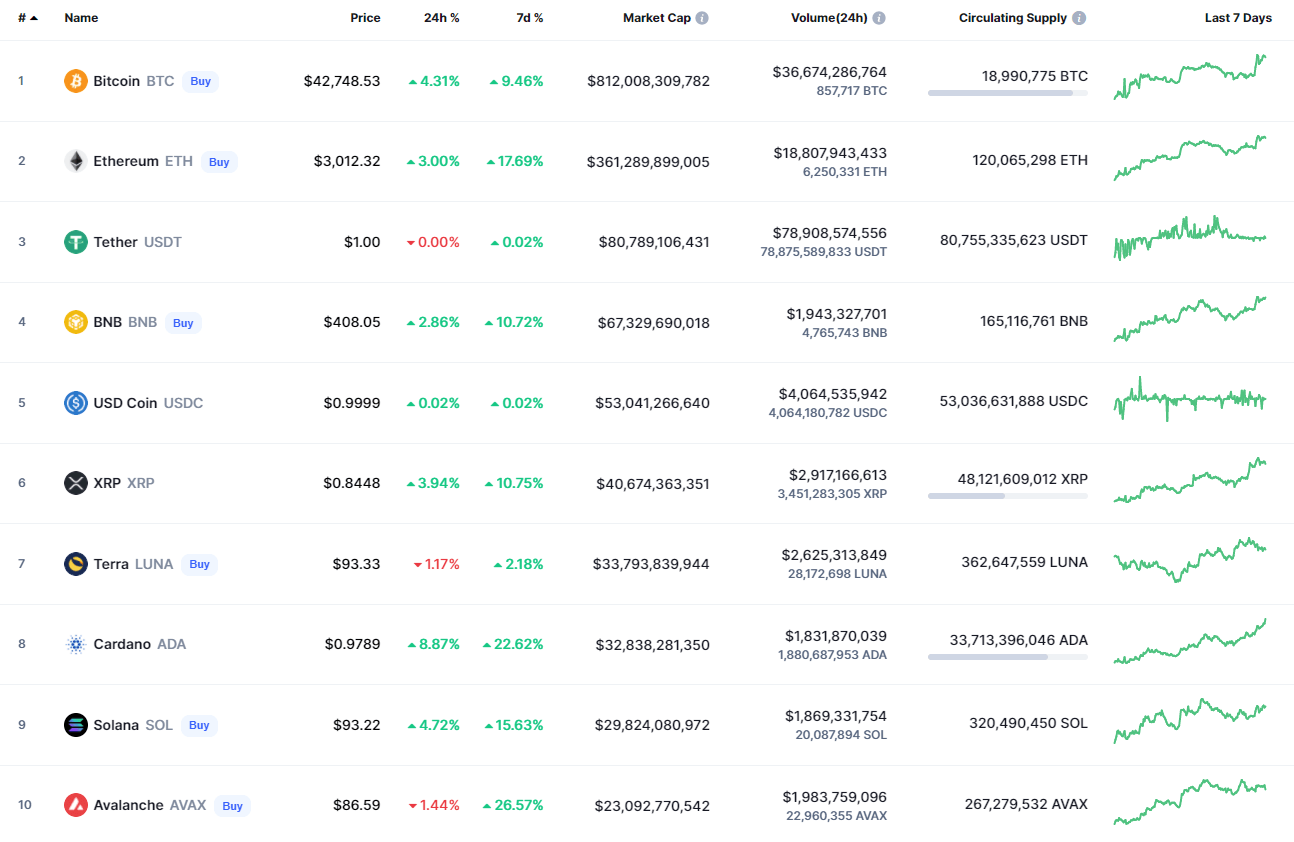Click Bitcoin's circulating supply progress bar
Image resolution: width=1294 pixels, height=842 pixels.
(x=1007, y=93)
